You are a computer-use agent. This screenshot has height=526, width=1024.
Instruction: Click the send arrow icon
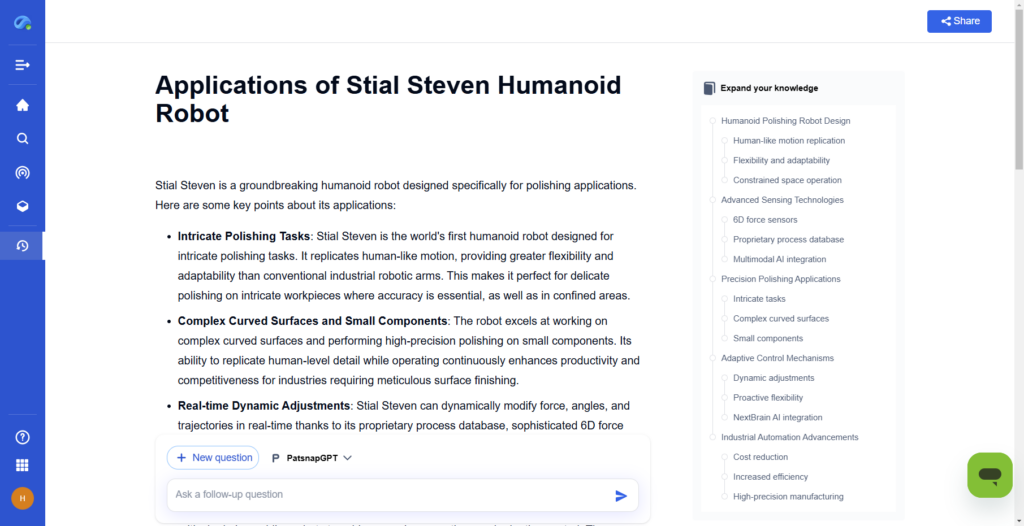(621, 495)
